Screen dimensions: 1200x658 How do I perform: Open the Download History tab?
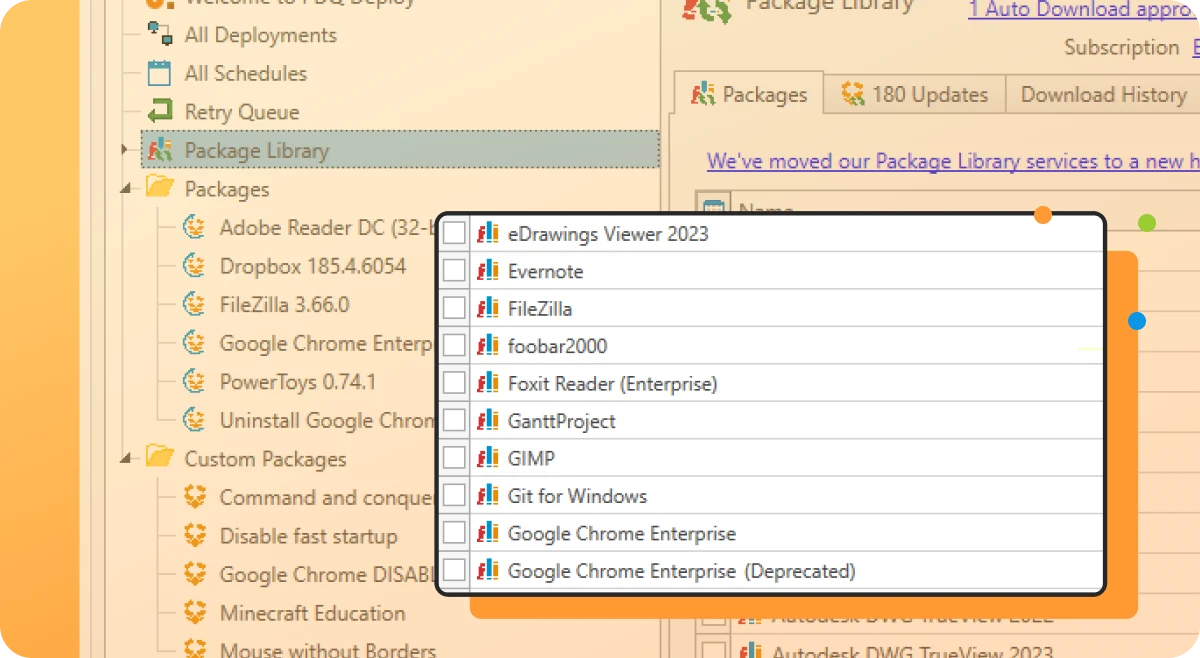point(1103,94)
